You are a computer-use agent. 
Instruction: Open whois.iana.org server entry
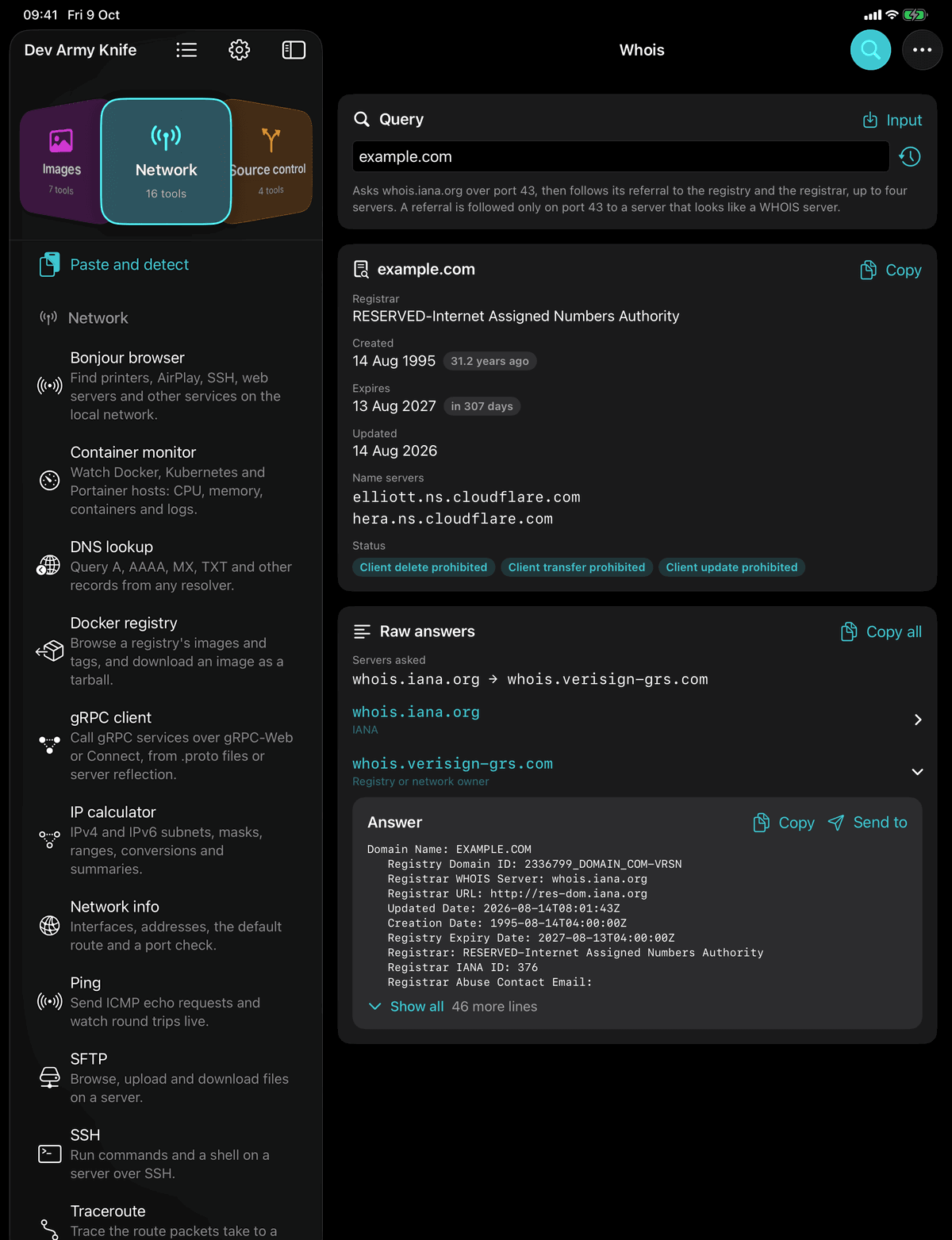tap(637, 720)
